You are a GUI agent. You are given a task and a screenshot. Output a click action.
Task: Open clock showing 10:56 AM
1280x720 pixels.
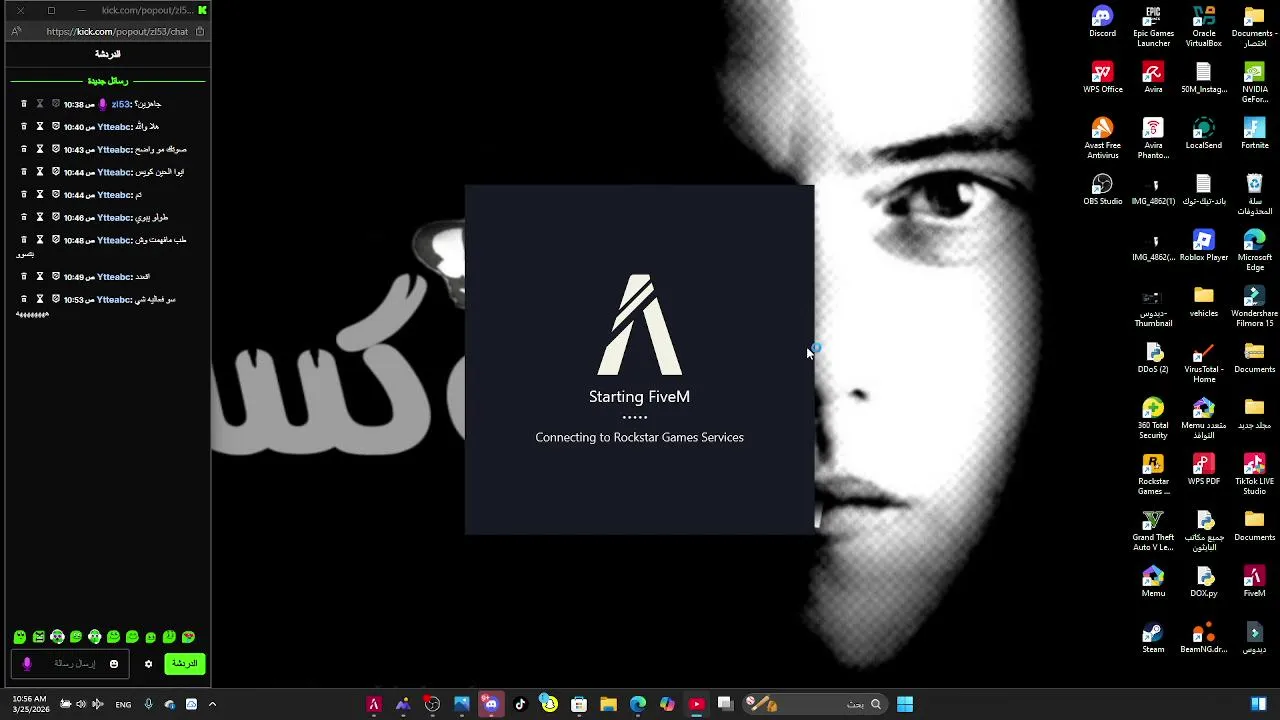(x=30, y=704)
